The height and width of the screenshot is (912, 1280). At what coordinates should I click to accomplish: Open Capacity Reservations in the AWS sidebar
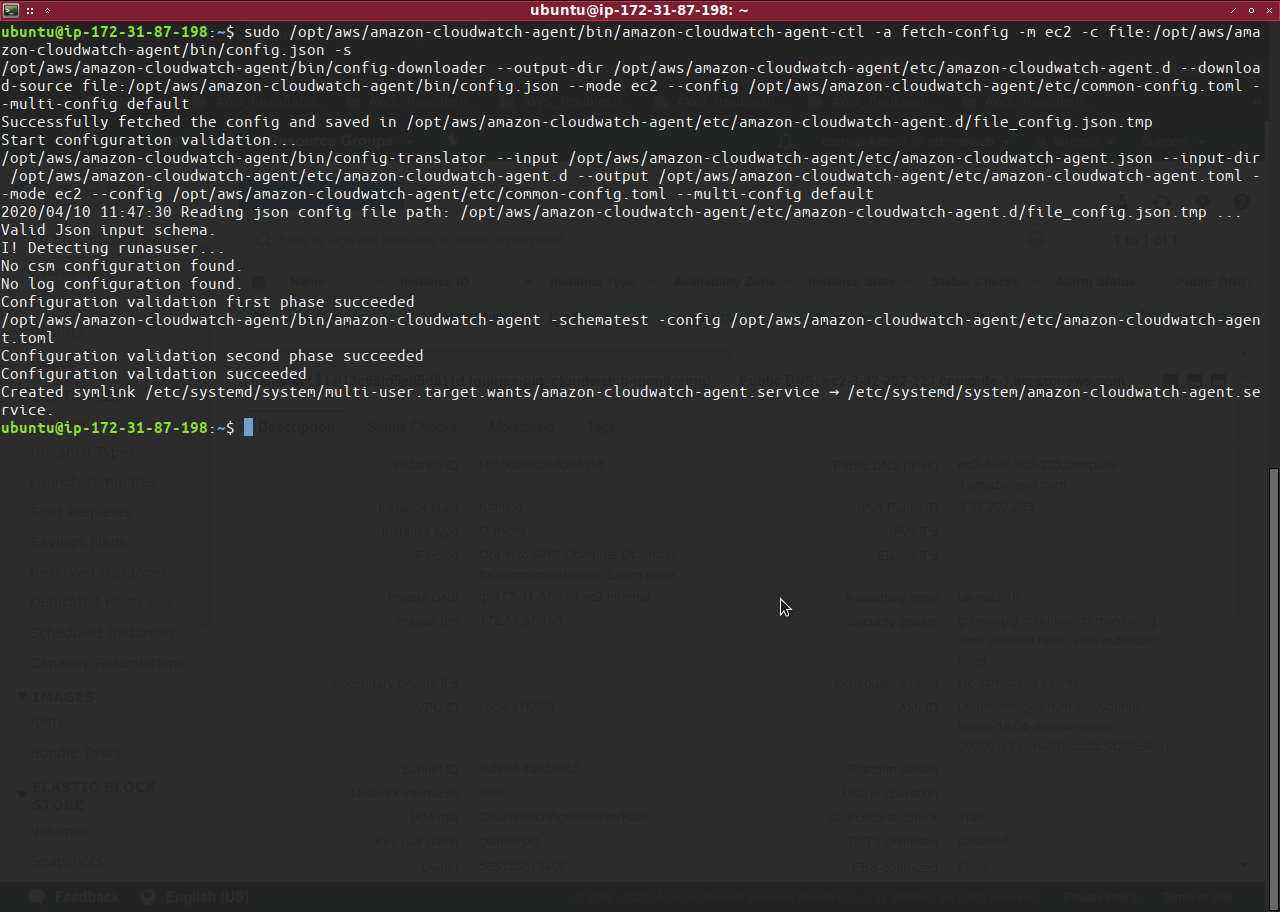point(107,662)
